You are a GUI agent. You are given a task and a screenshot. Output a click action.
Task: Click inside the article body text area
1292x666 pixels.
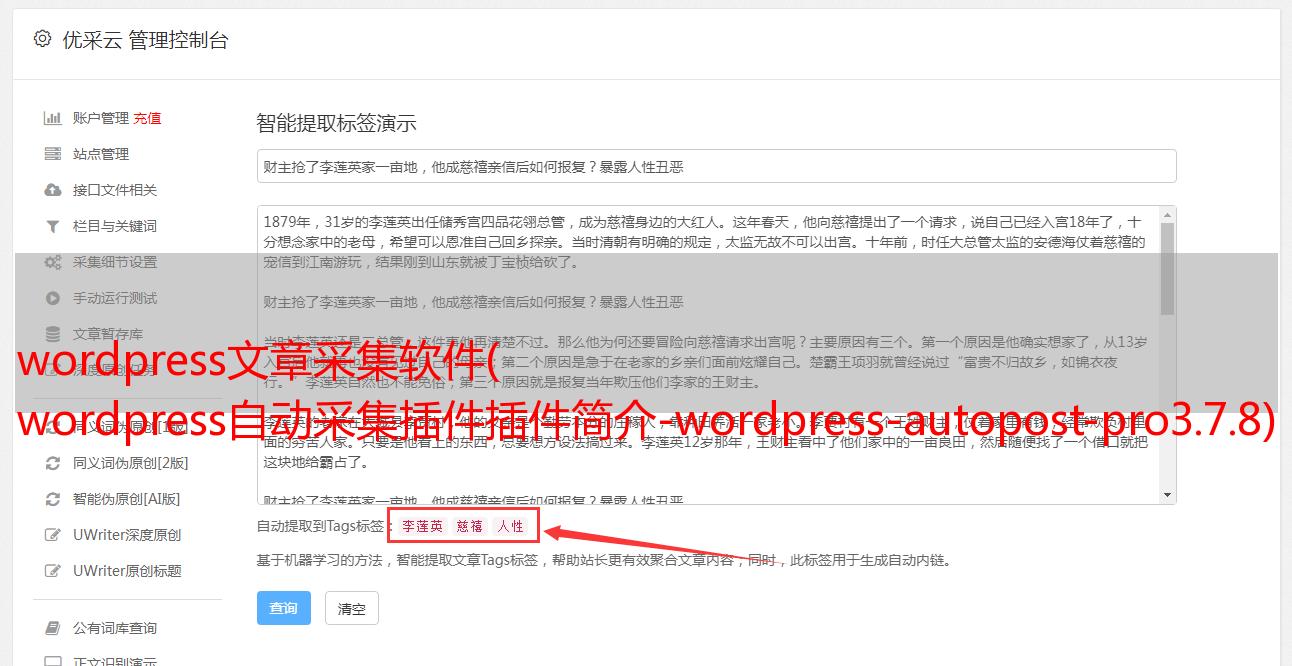[x=716, y=355]
